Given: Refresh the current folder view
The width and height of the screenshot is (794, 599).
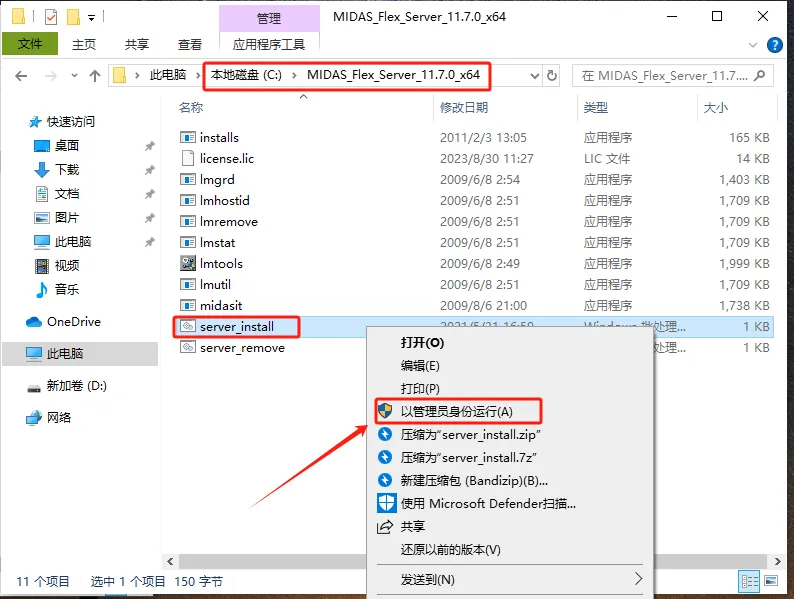Looking at the screenshot, I should 552,76.
